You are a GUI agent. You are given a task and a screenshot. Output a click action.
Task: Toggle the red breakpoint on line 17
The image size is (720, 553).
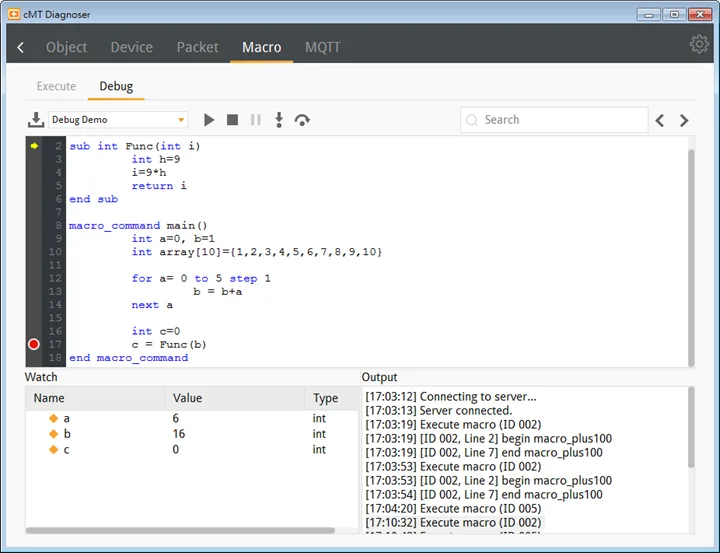34,344
